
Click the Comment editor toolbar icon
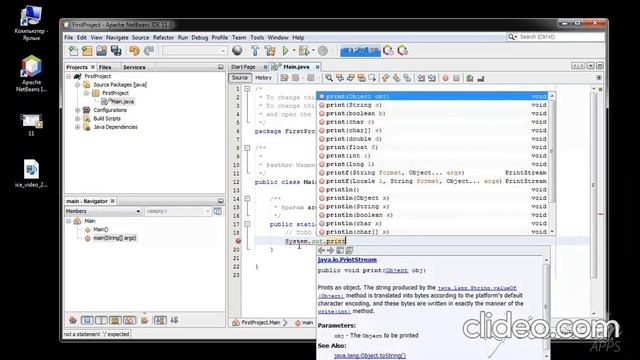tap(470, 78)
